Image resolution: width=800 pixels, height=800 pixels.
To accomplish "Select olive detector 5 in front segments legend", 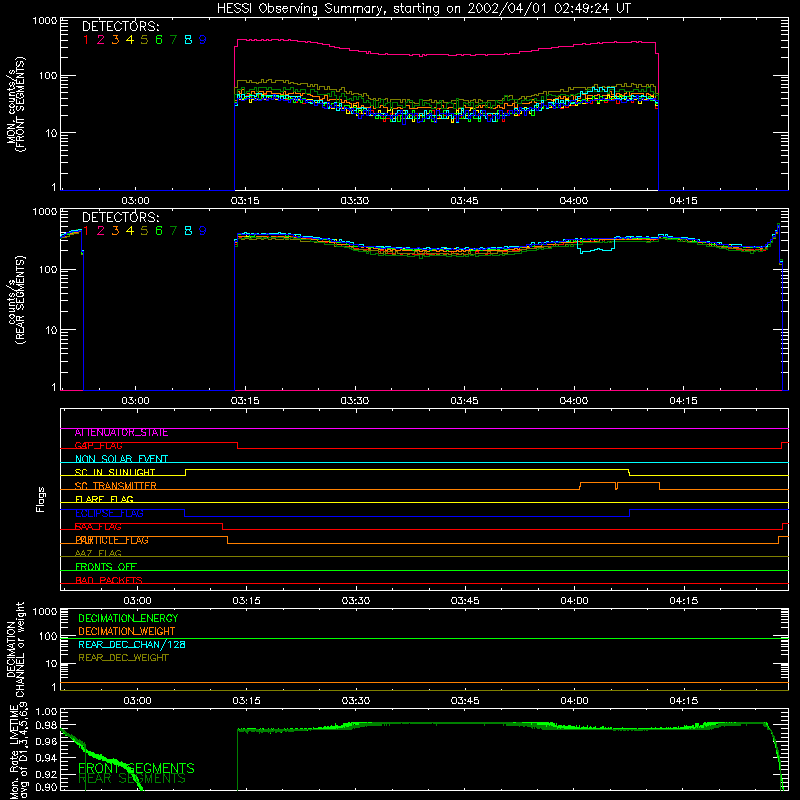I will coord(144,40).
